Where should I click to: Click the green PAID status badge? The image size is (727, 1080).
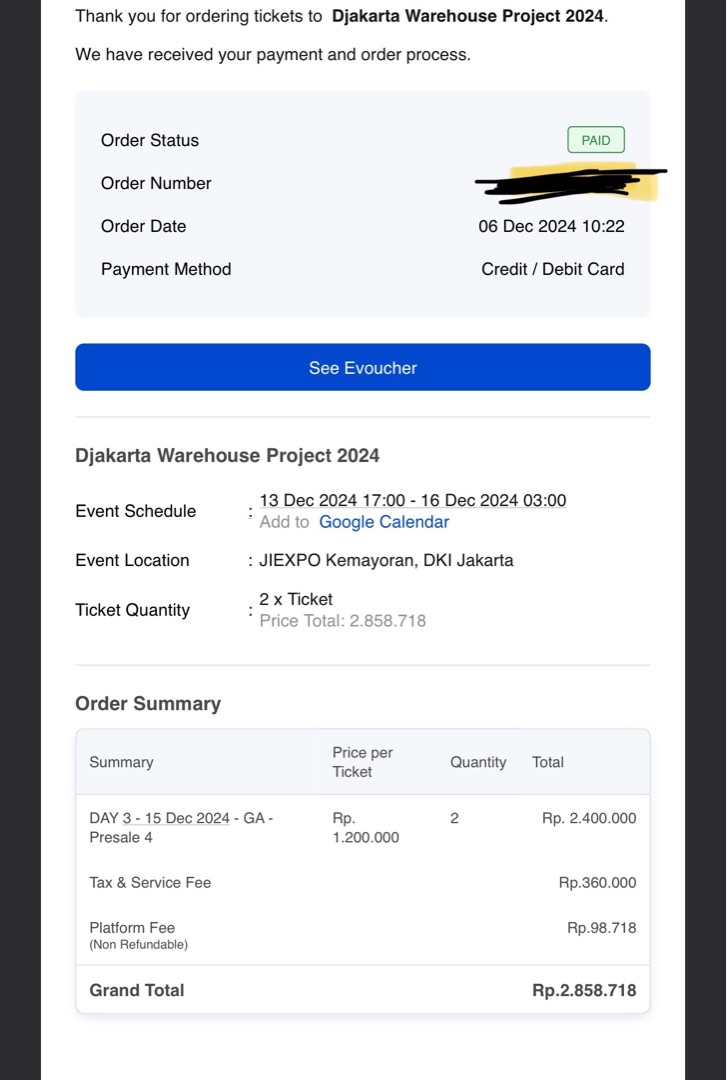pyautogui.click(x=595, y=140)
